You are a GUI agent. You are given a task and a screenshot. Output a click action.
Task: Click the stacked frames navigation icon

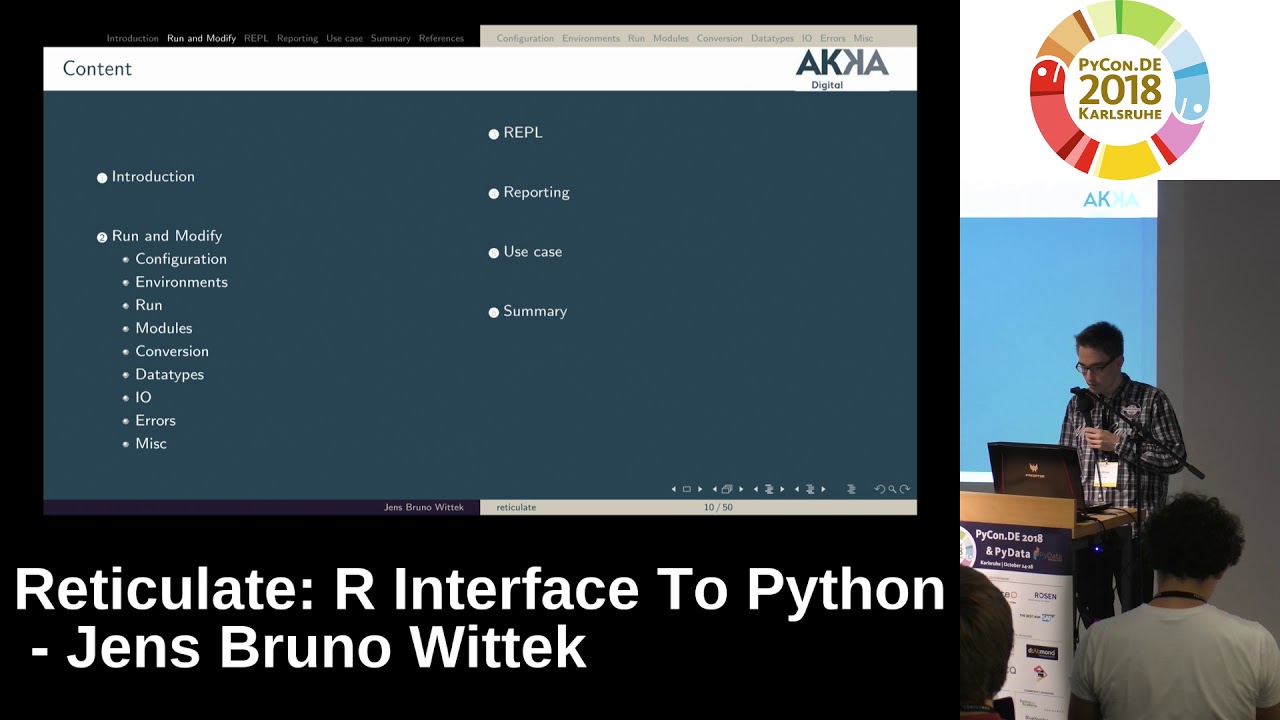(727, 489)
